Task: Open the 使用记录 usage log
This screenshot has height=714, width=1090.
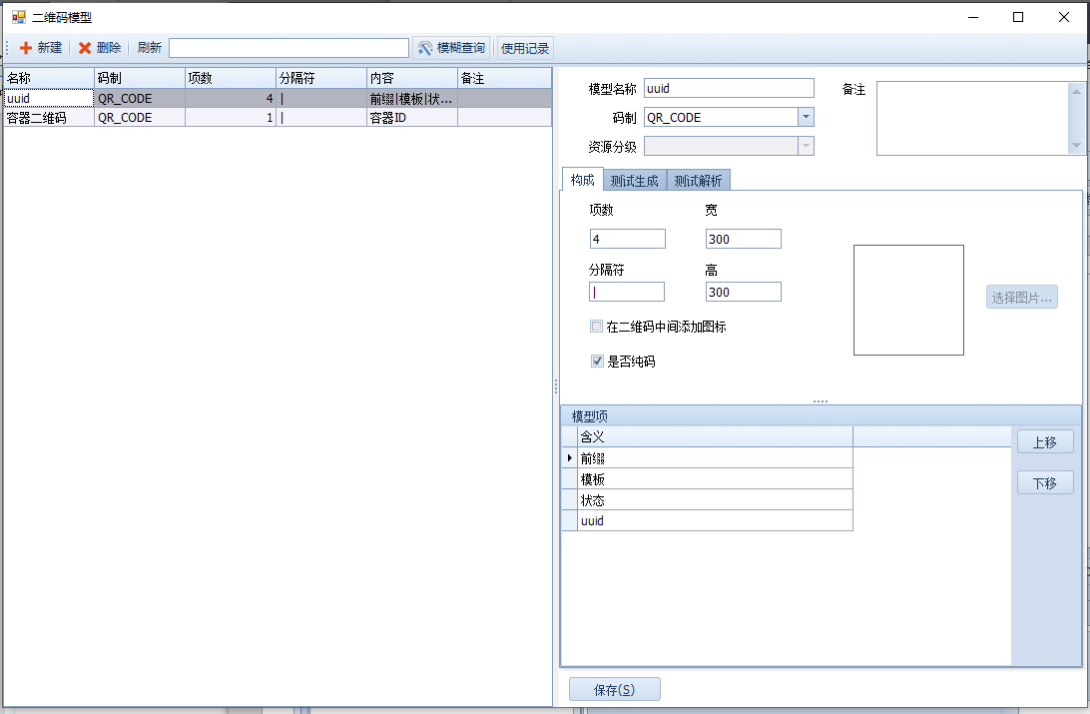Action: click(525, 48)
